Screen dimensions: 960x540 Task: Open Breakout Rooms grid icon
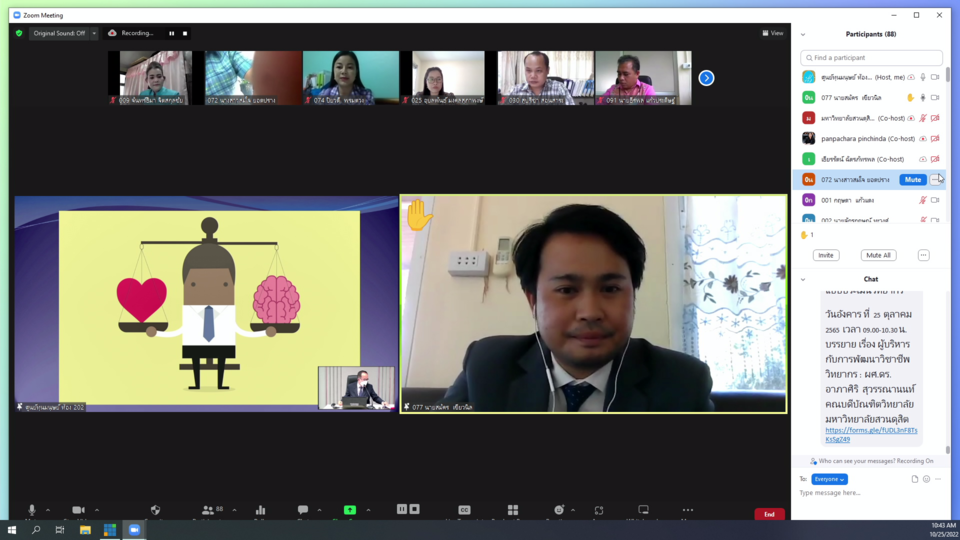coord(512,509)
